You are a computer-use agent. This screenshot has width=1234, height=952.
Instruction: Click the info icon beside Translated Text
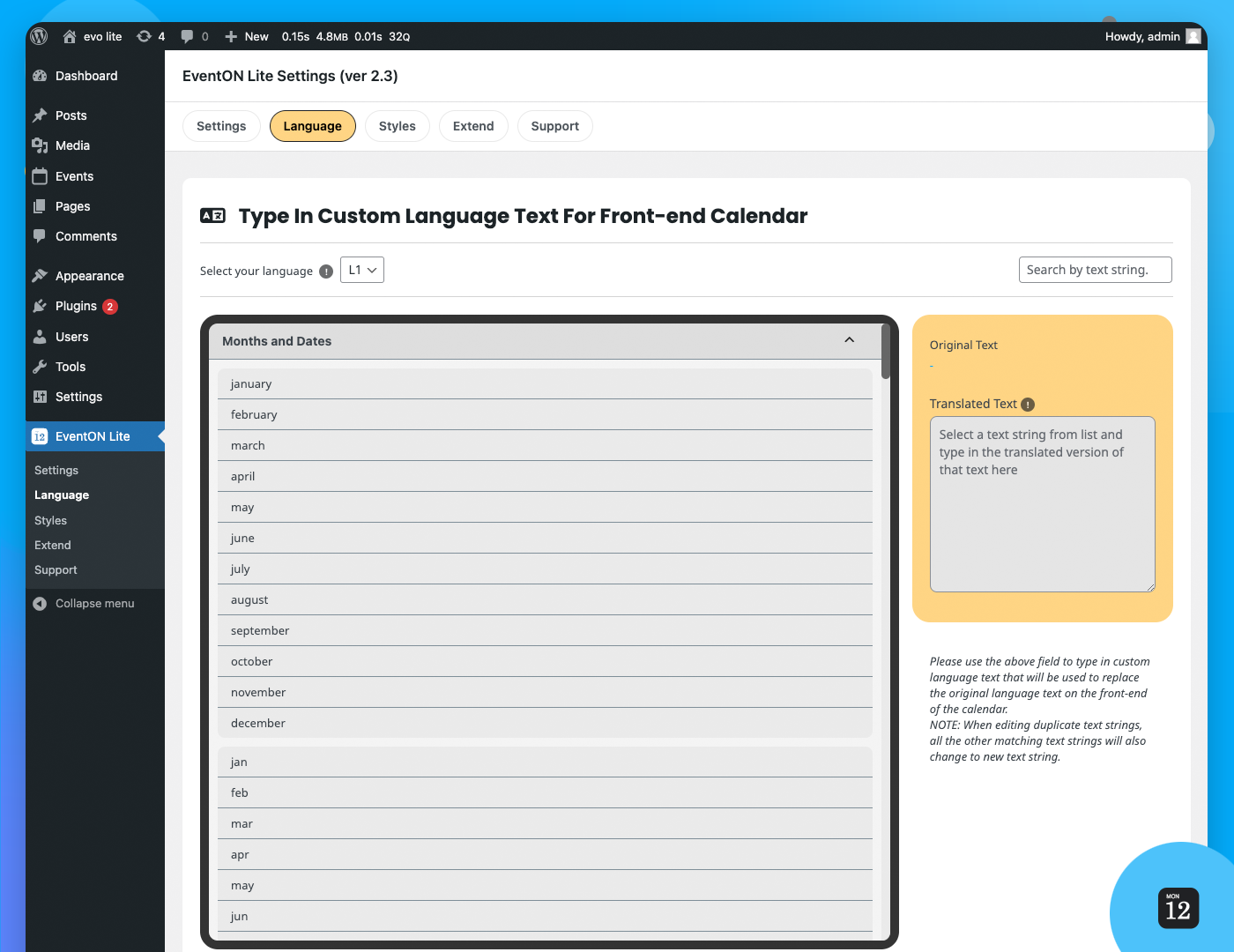1028,405
